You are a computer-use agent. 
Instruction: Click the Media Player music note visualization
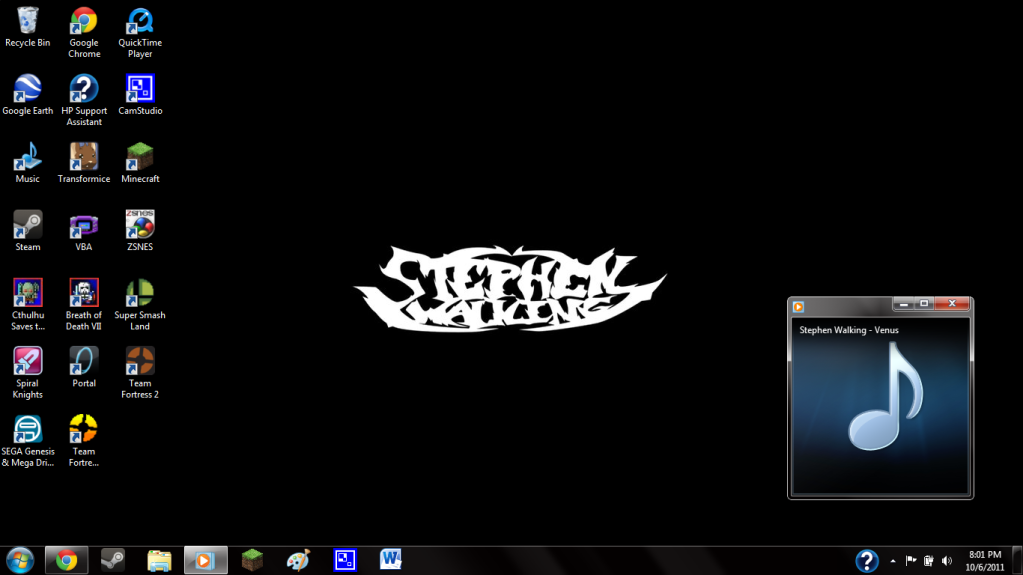click(885, 396)
